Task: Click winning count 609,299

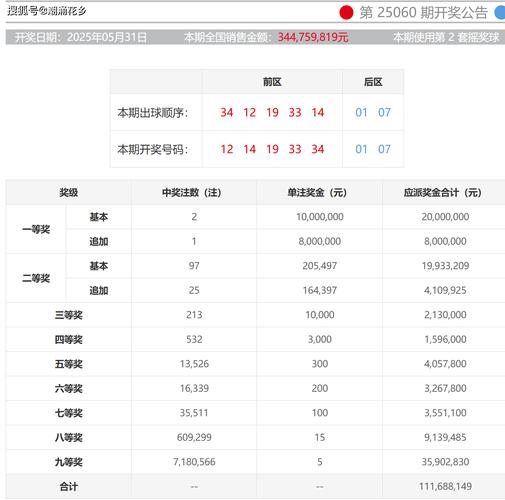Action: (194, 437)
